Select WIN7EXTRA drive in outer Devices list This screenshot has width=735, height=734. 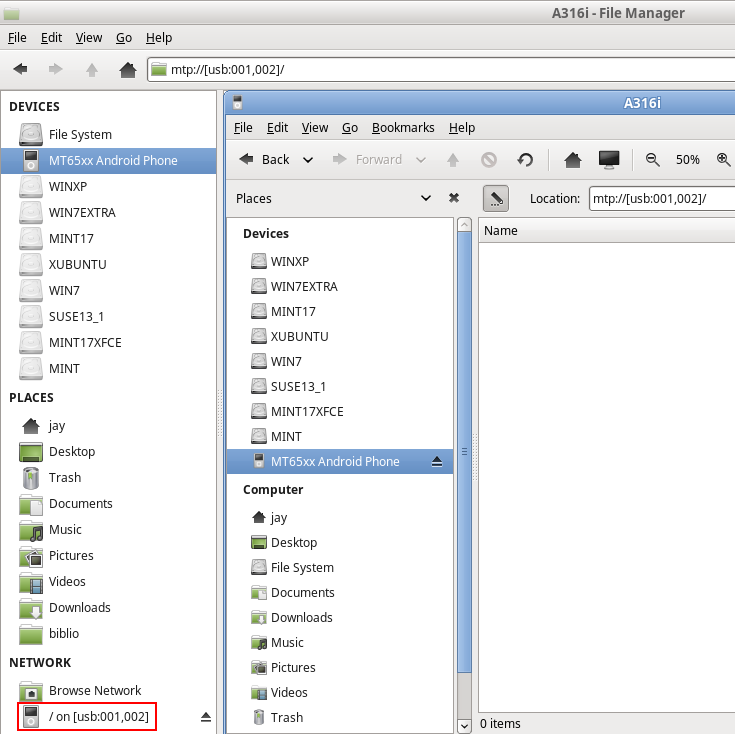pyautogui.click(x=82, y=213)
